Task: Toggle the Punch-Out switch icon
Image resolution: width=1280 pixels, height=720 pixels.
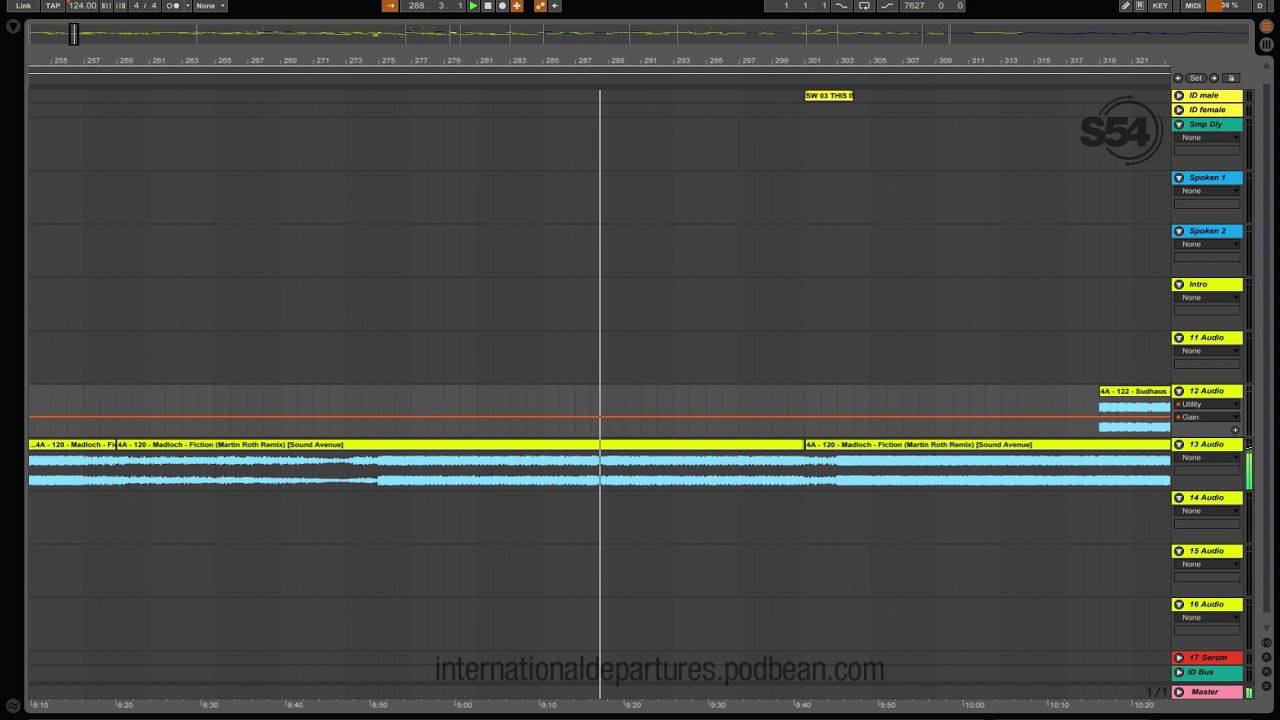Action: point(886,6)
